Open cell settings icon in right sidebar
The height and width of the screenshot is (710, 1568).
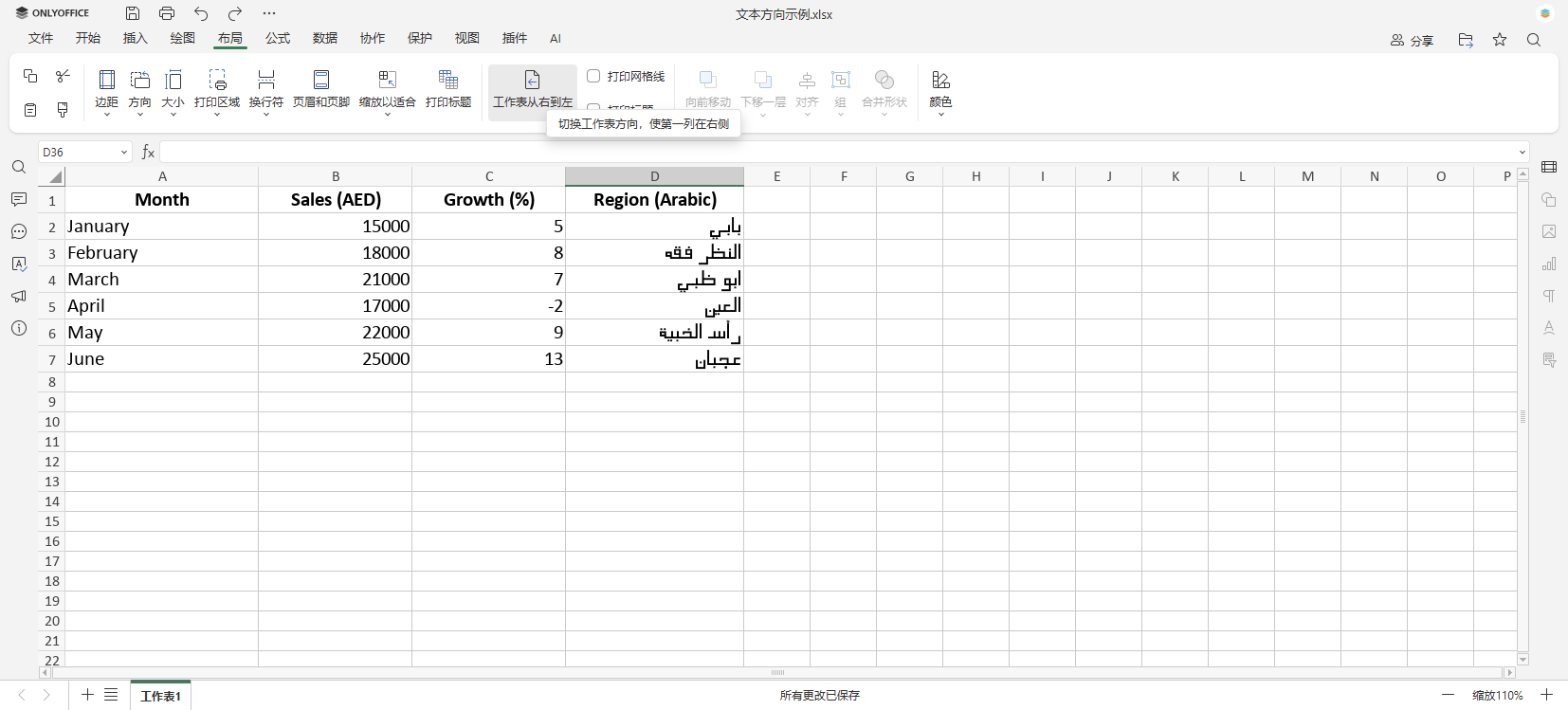(1549, 168)
